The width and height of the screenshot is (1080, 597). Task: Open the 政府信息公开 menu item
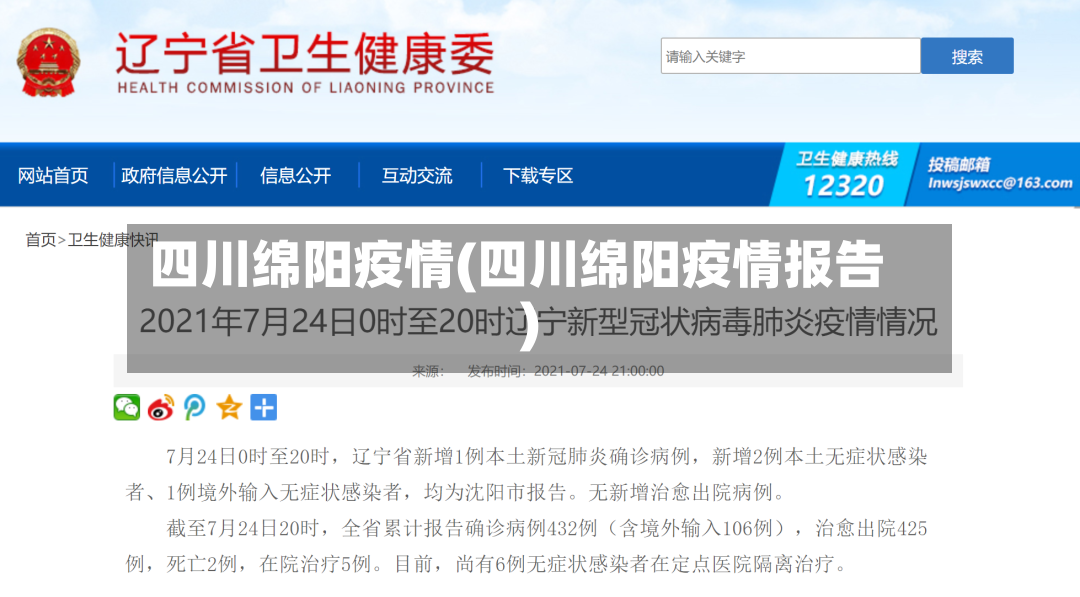(174, 176)
